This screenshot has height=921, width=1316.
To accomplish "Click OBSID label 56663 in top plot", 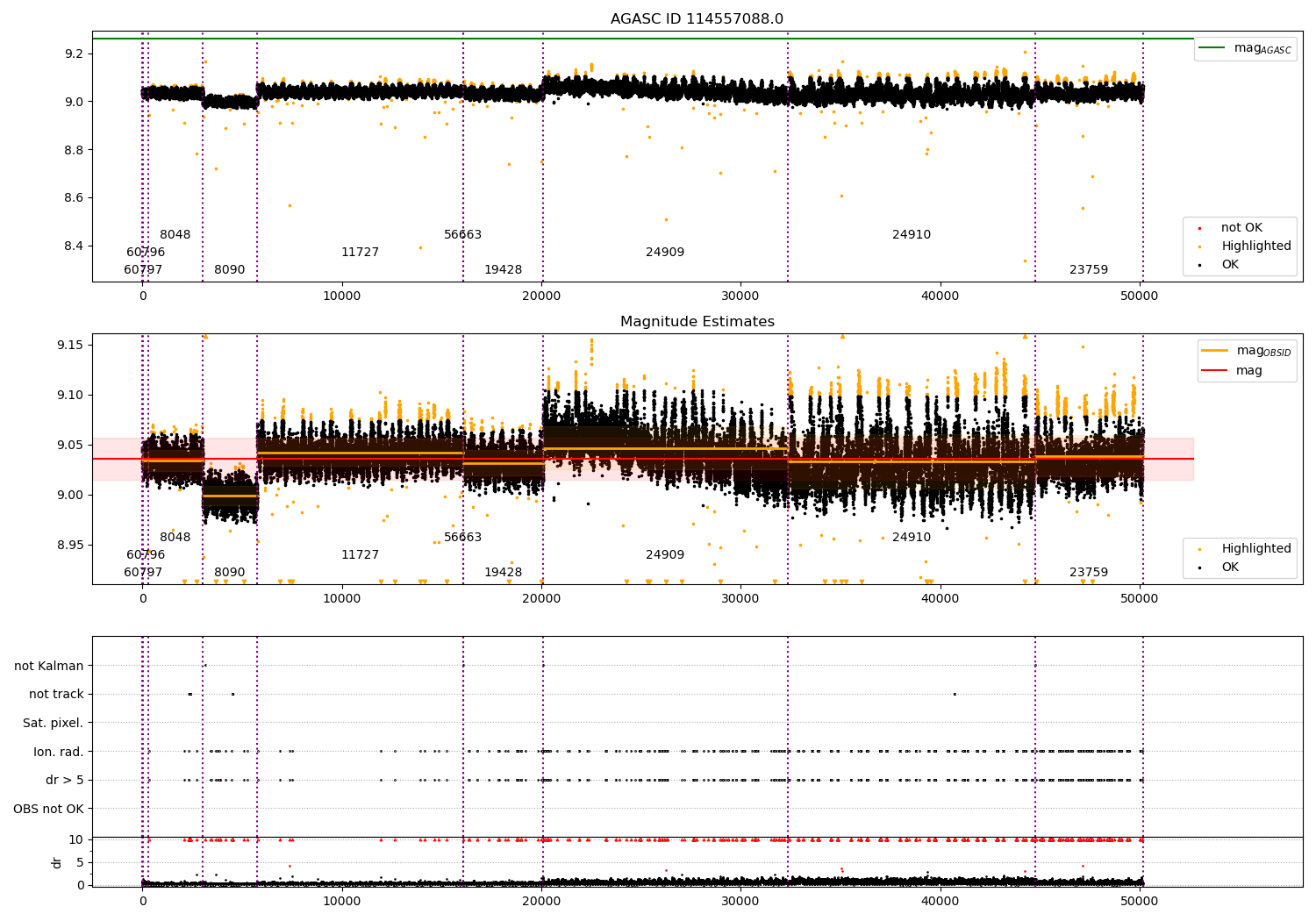I will 462,235.
